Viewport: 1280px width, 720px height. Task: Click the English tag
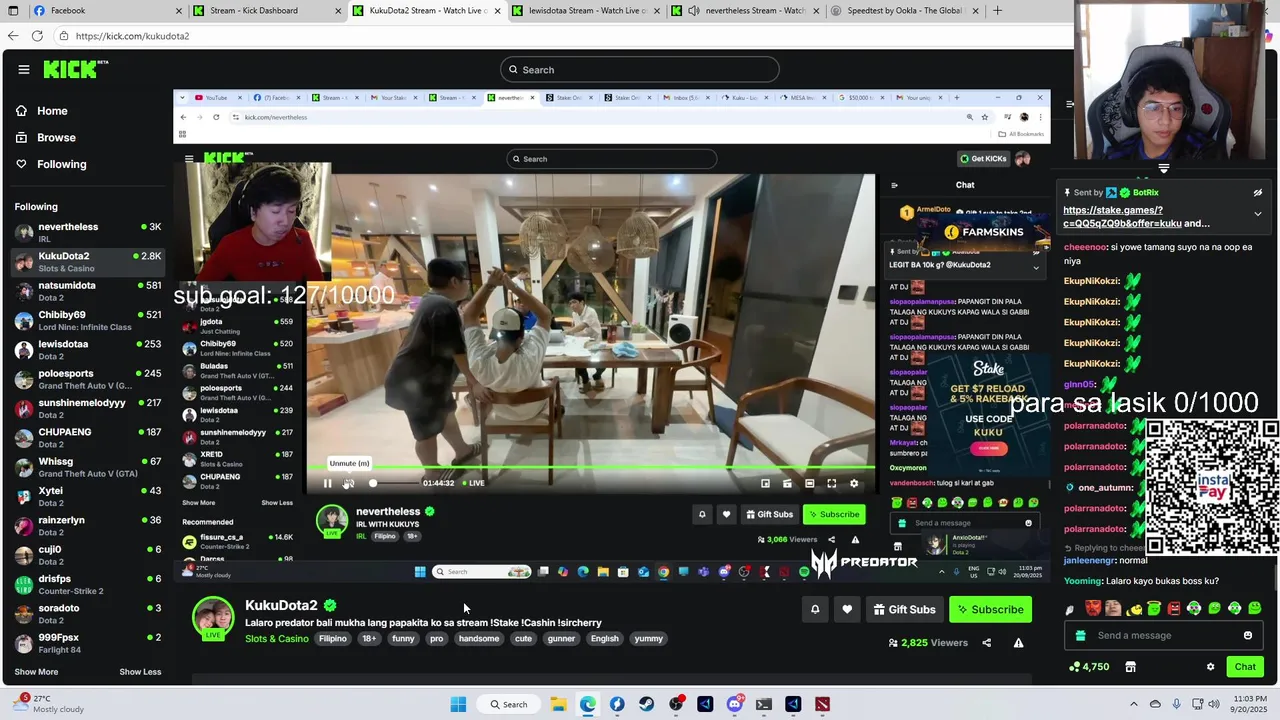604,639
